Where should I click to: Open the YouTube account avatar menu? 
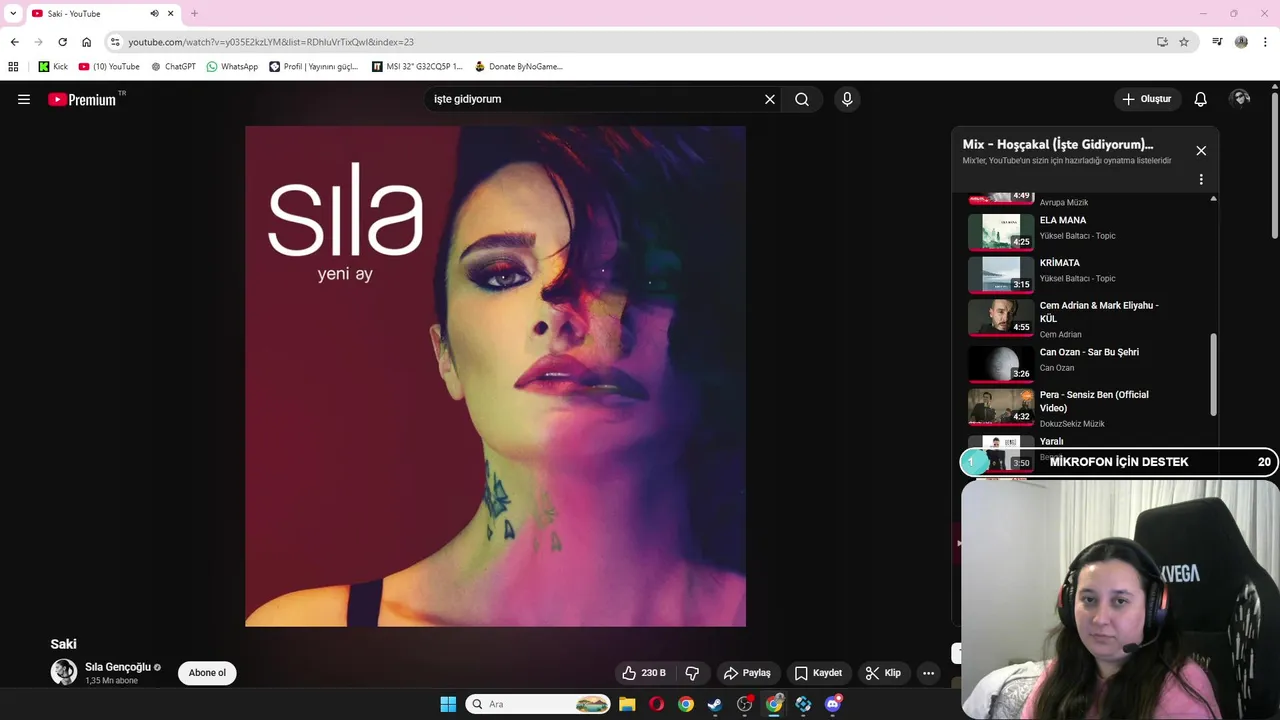tap(1240, 98)
